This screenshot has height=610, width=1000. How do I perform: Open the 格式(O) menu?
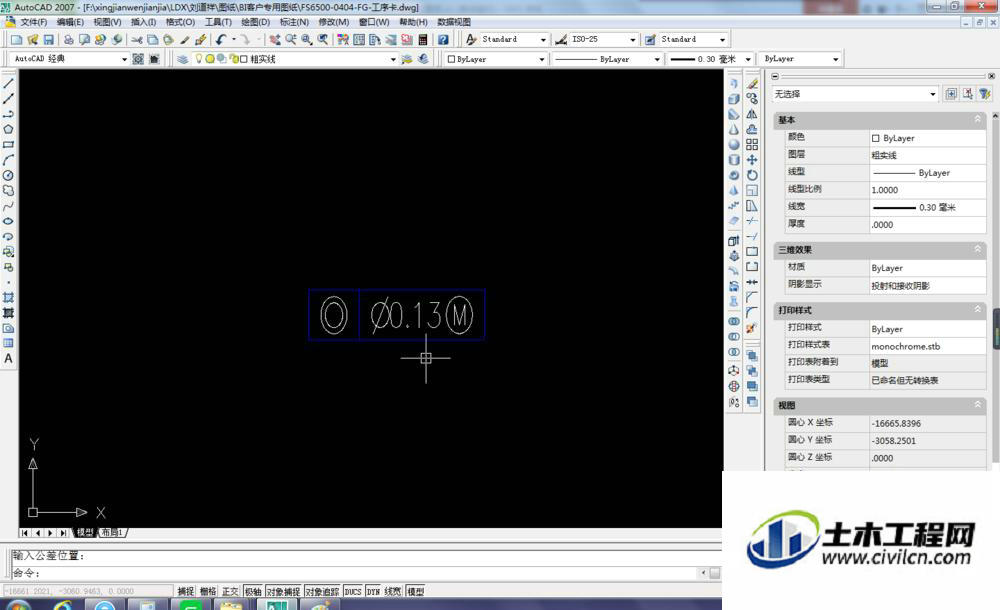(180, 22)
